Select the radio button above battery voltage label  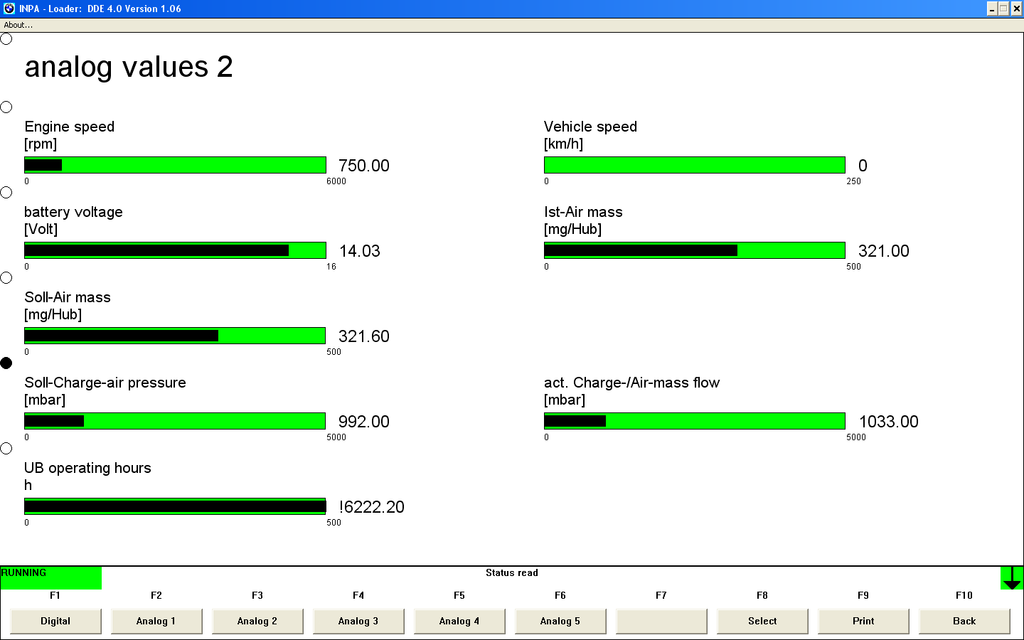click(x=6, y=192)
